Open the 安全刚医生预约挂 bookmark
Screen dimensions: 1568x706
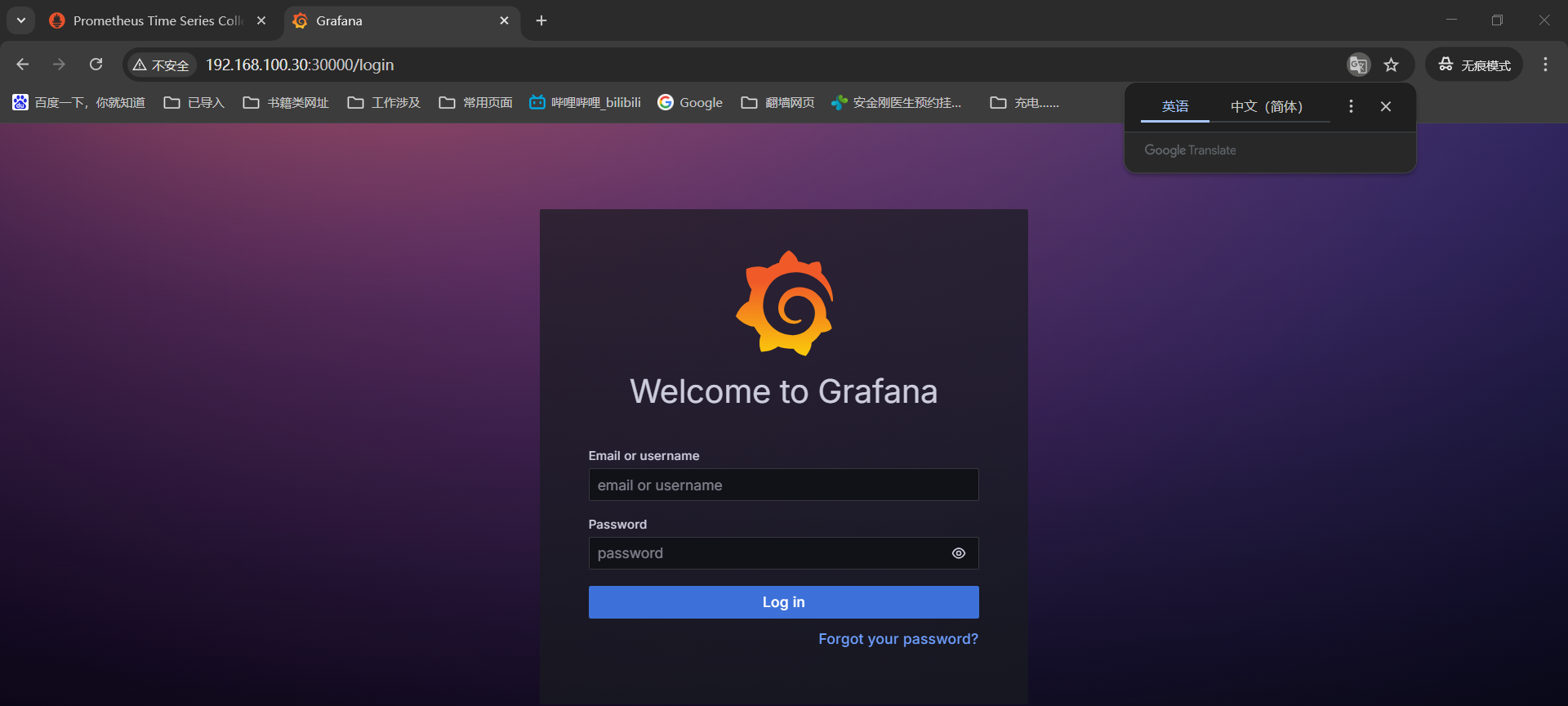pos(897,102)
